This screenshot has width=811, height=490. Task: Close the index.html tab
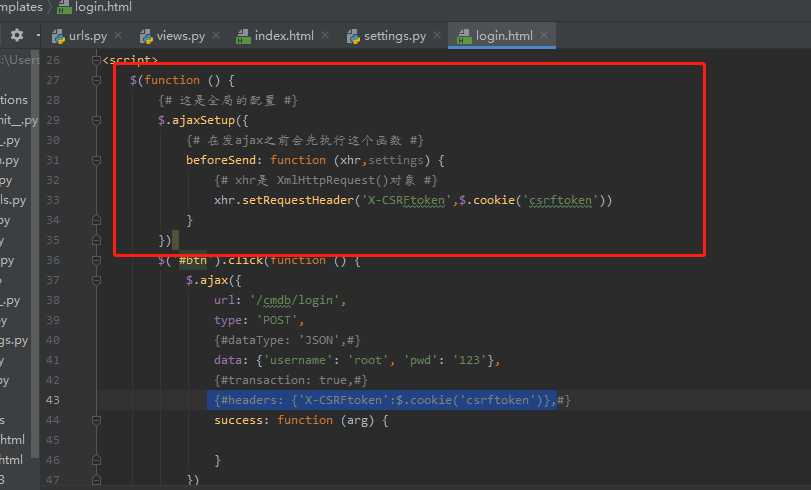(325, 35)
